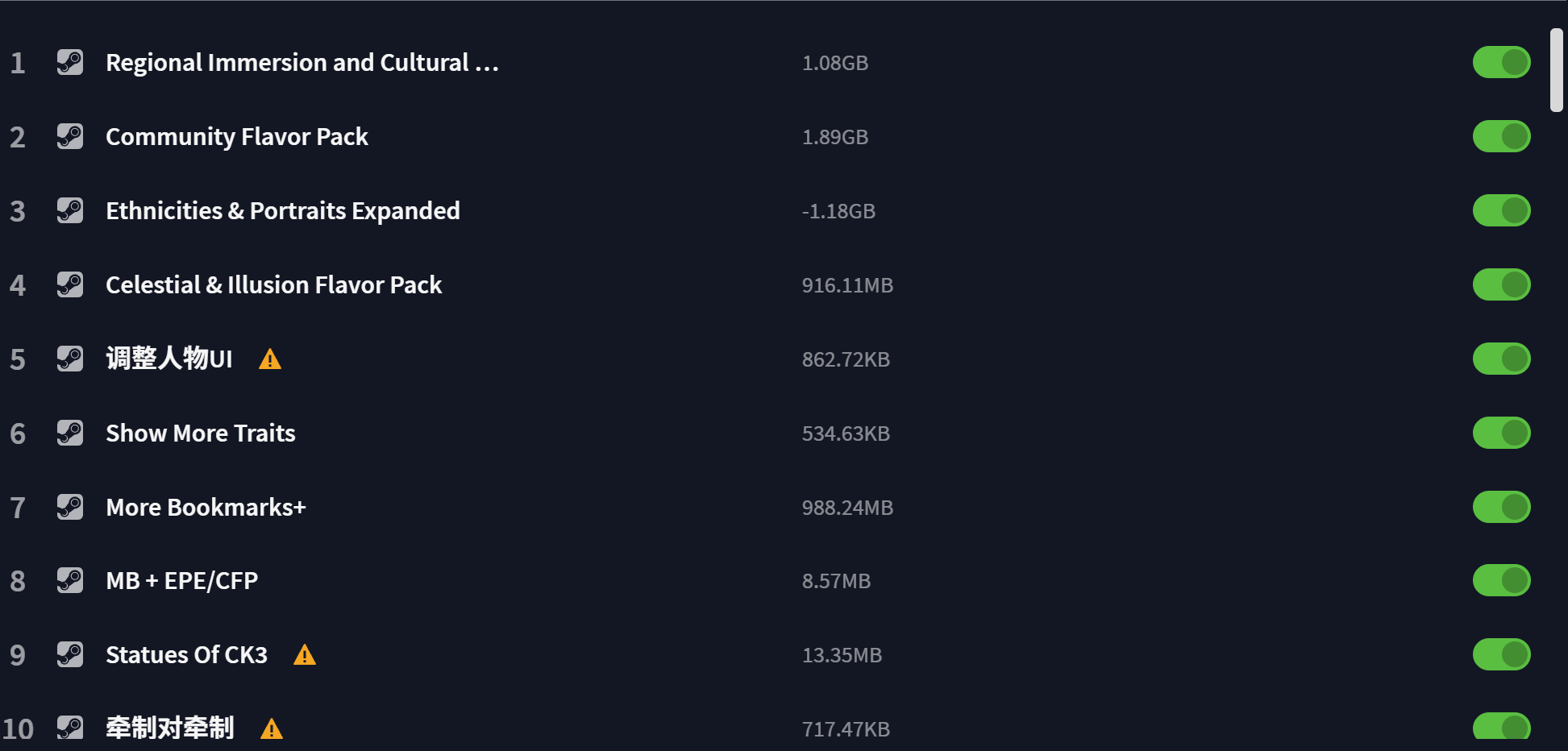This screenshot has height=751, width=1568.
Task: Select the Community Flavor Pack mod name
Action: coord(237,137)
